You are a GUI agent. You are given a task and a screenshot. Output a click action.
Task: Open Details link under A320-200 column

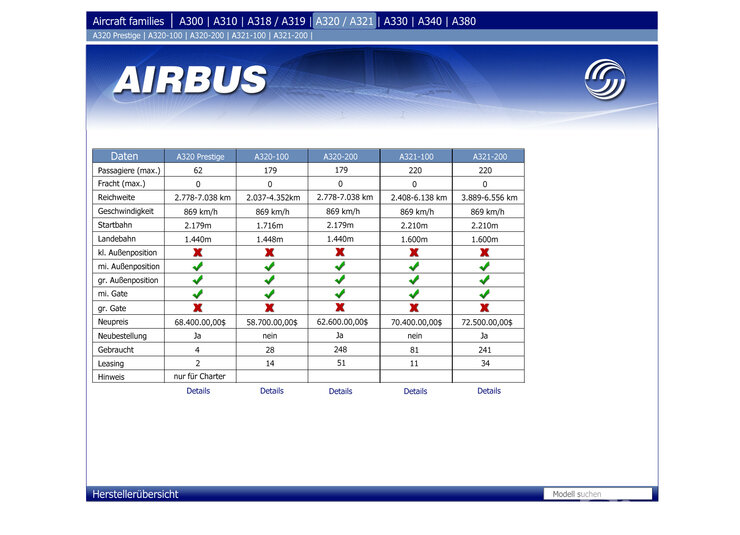click(340, 391)
